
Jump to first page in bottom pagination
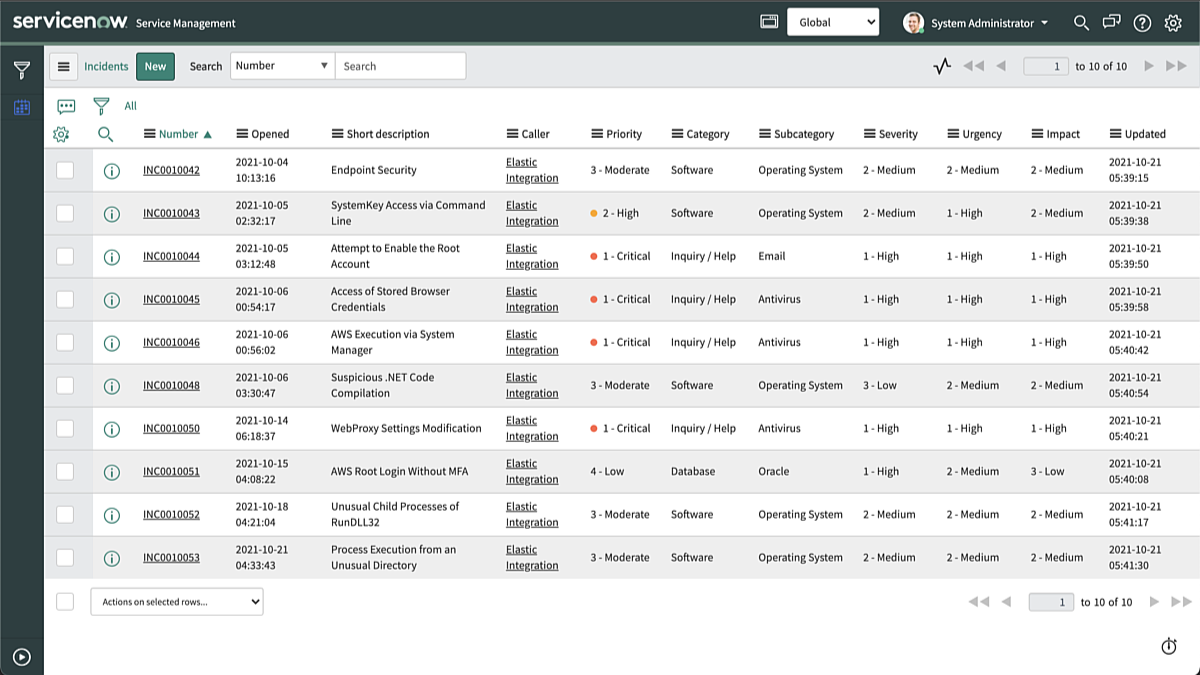coord(979,602)
